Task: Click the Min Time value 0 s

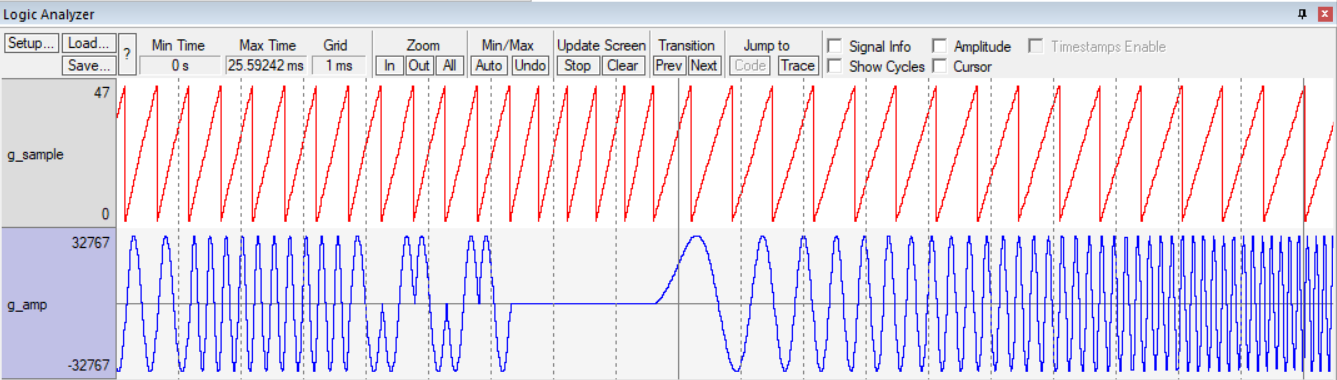Action: [x=179, y=66]
